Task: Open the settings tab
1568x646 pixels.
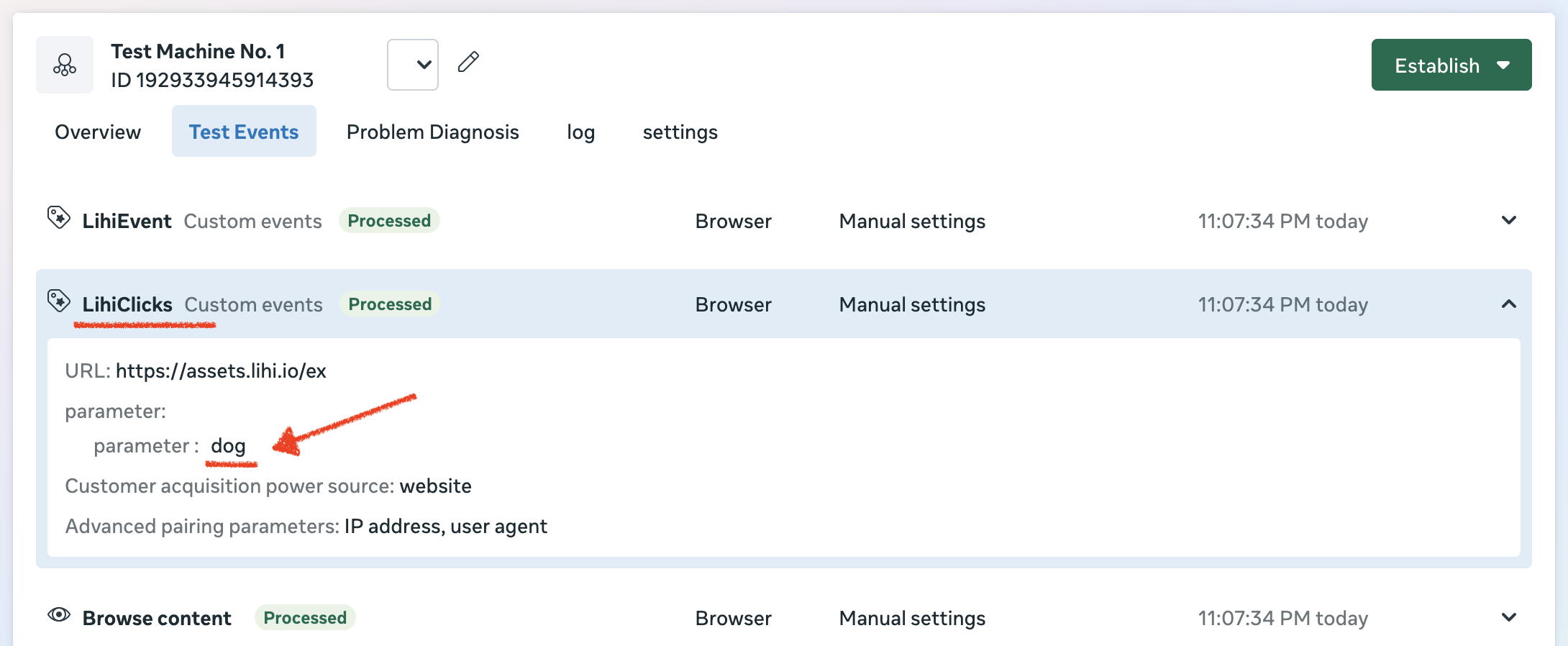Action: coord(680,132)
